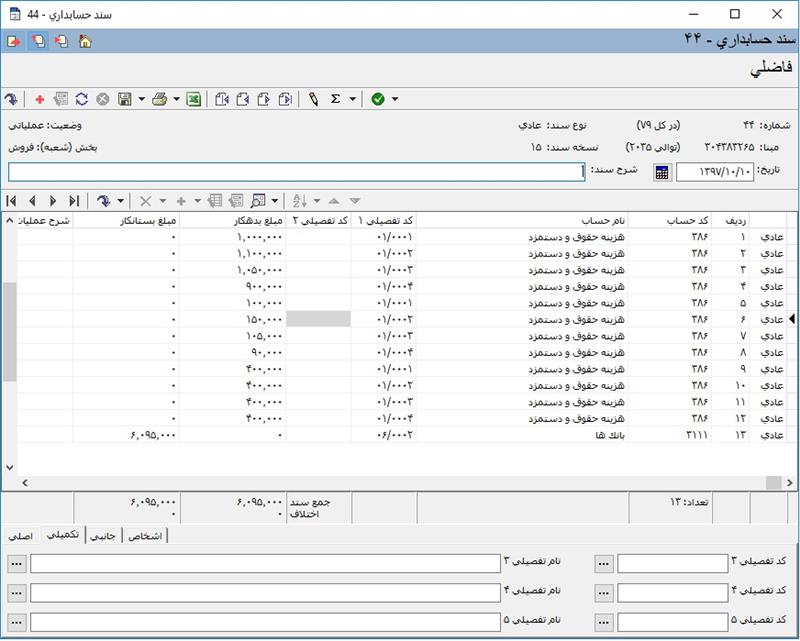Image resolution: width=800 pixels, height=641 pixels.
Task: Open the جانبي tab
Action: [x=104, y=536]
